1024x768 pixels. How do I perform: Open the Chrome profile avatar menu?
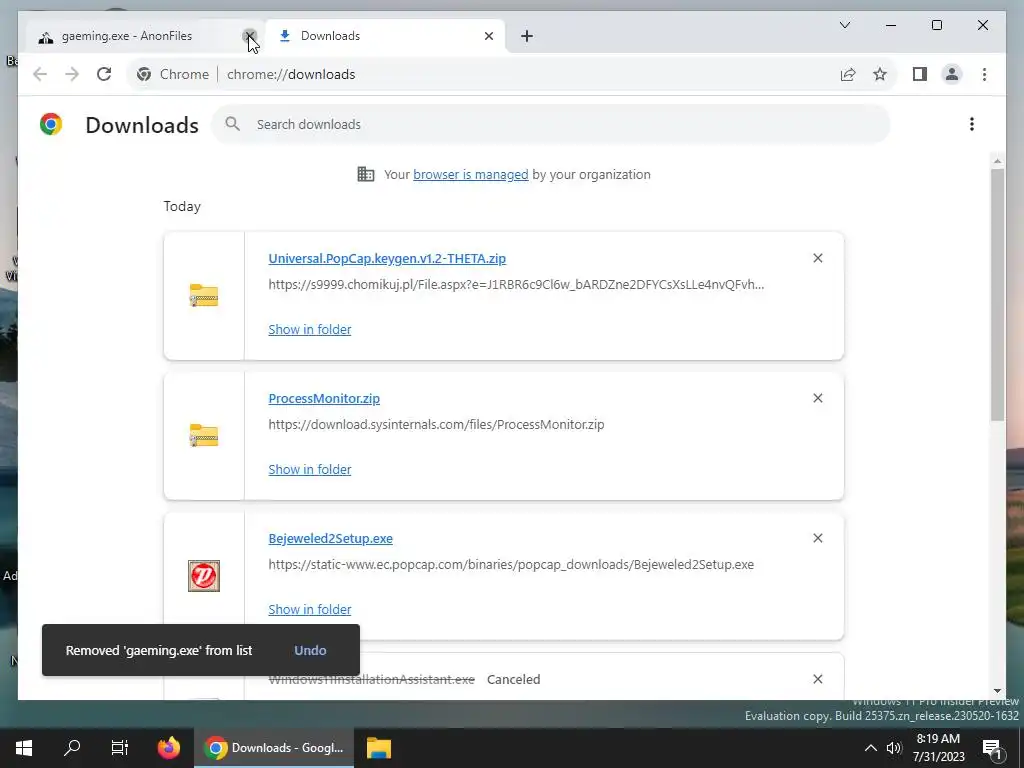[952, 74]
